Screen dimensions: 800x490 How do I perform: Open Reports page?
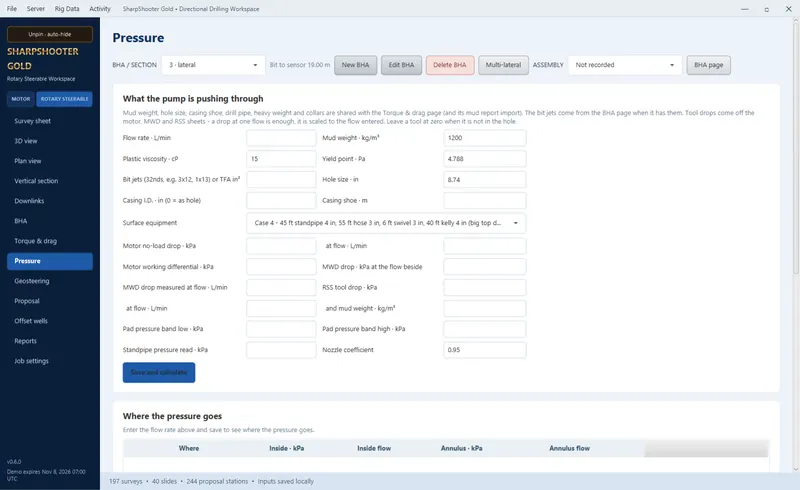(x=50, y=341)
